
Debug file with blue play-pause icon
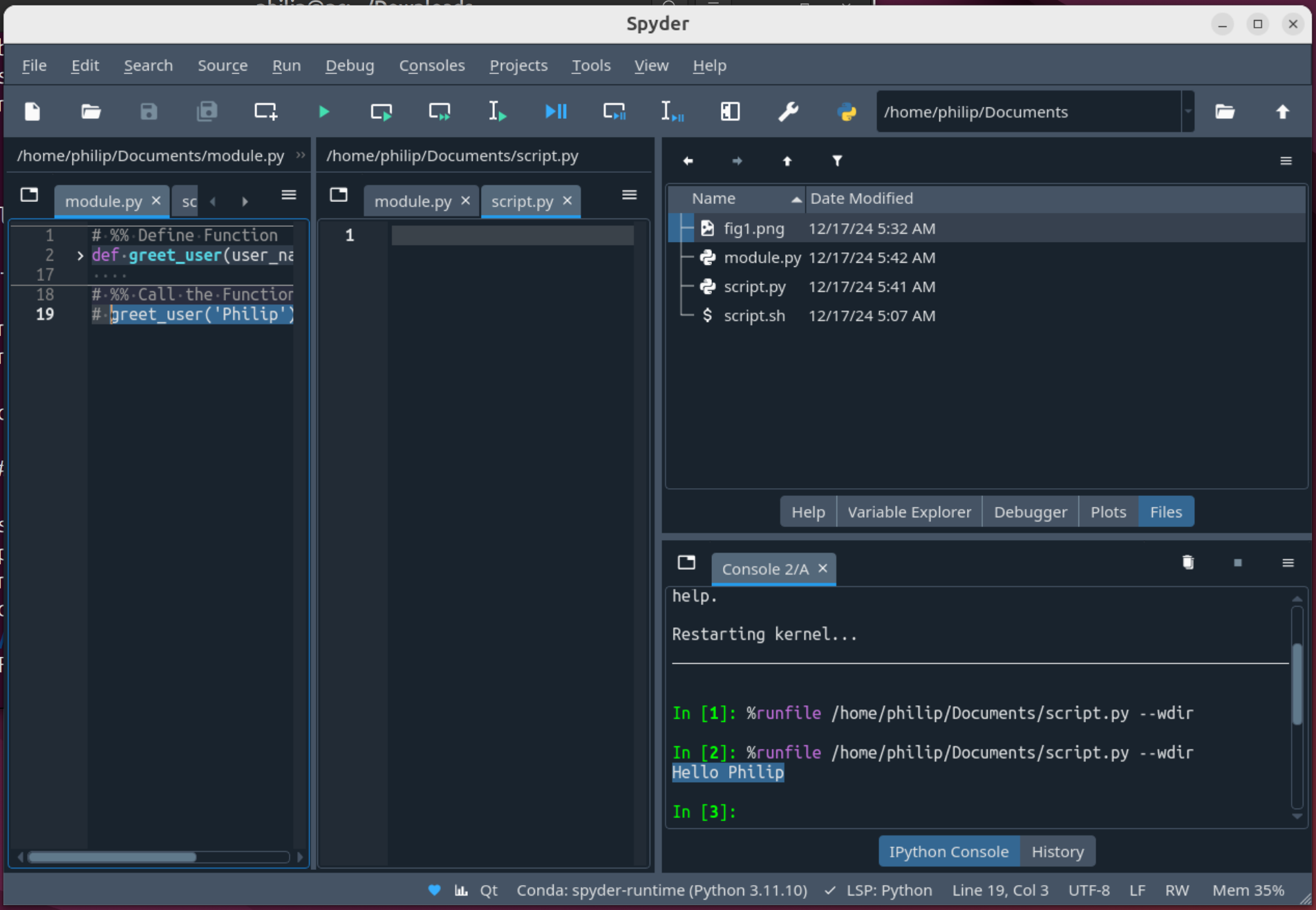click(556, 111)
